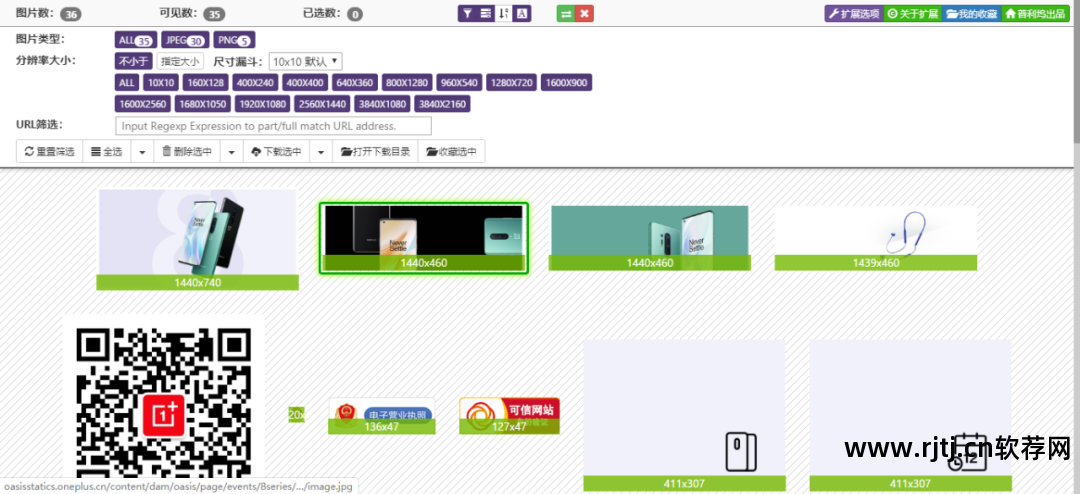Image resolution: width=1080 pixels, height=494 pixels.
Task: Select the tiny 20x thumbnail
Action: coord(296,415)
